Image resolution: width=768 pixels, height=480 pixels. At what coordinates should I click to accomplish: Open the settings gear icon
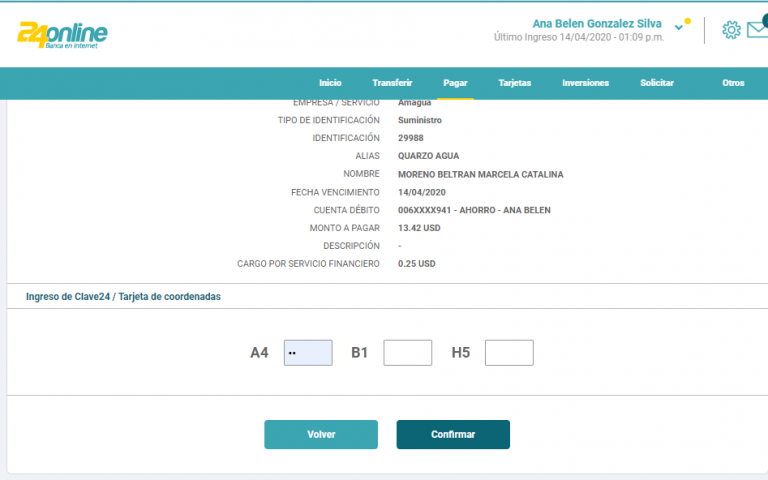click(x=731, y=30)
